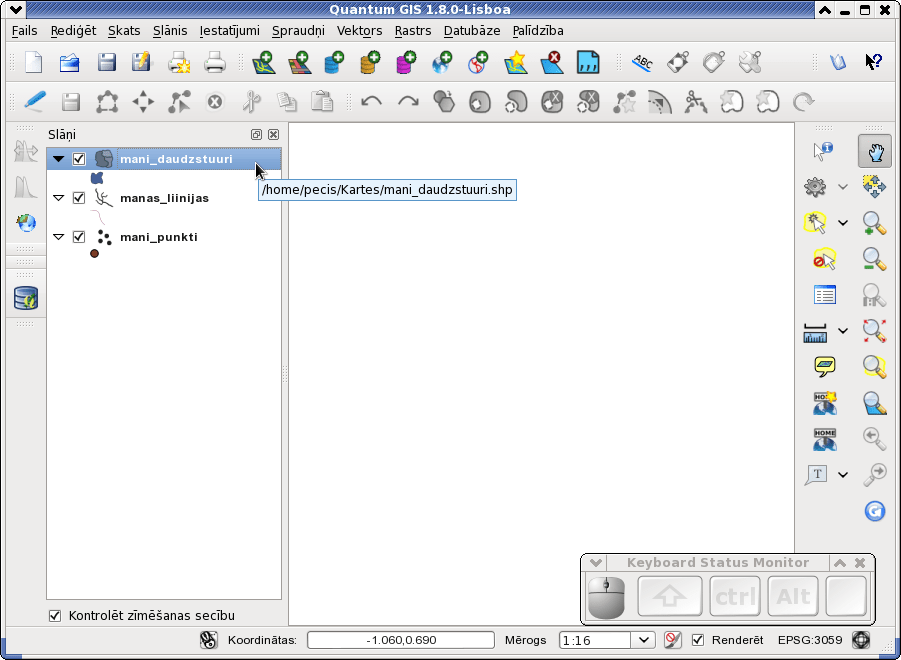Viewport: 901px width, 660px height.
Task: Click Zoom Full extent icon
Action: pos(874,331)
